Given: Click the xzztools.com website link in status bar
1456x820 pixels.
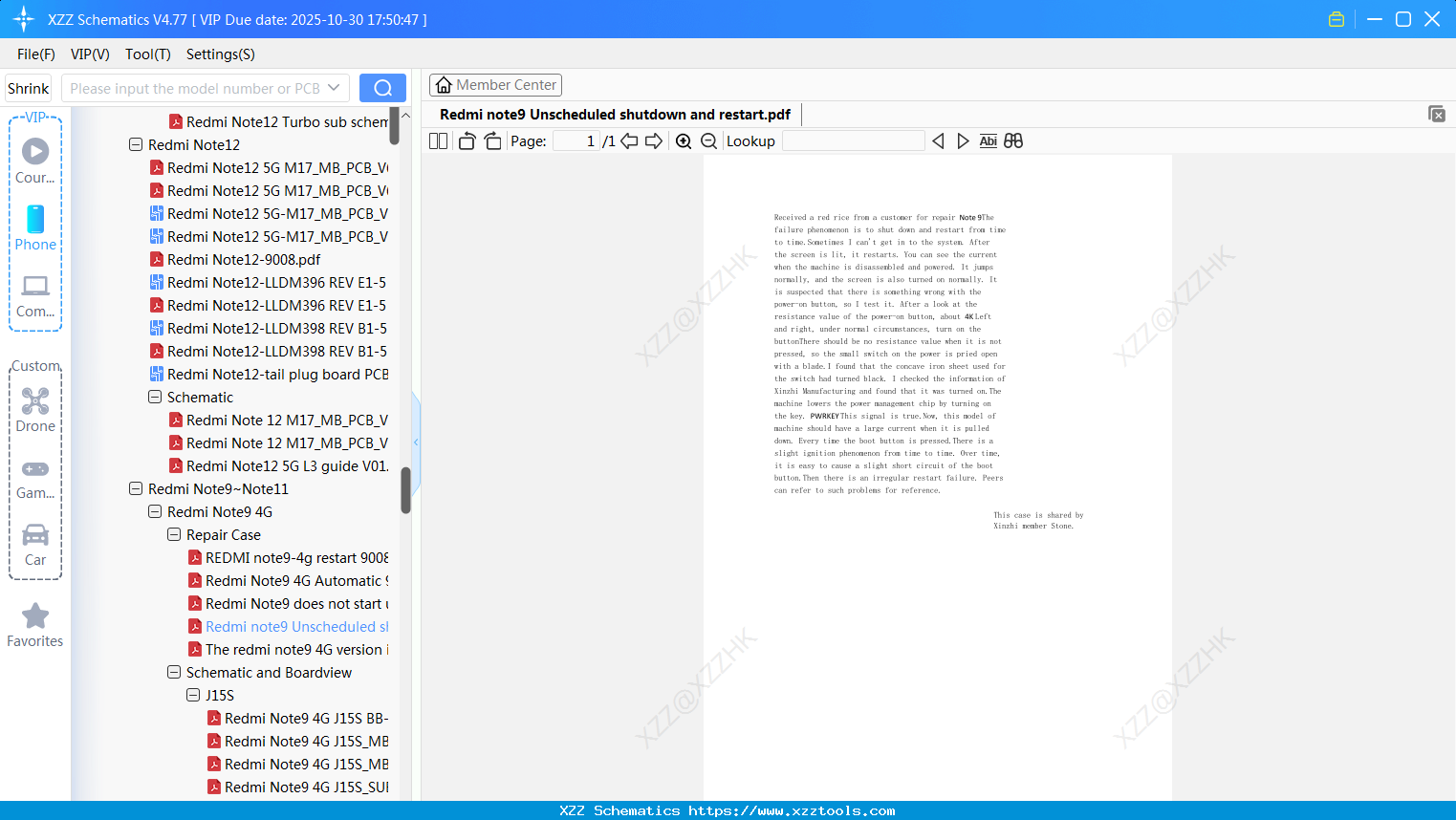Looking at the screenshot, I should point(792,810).
